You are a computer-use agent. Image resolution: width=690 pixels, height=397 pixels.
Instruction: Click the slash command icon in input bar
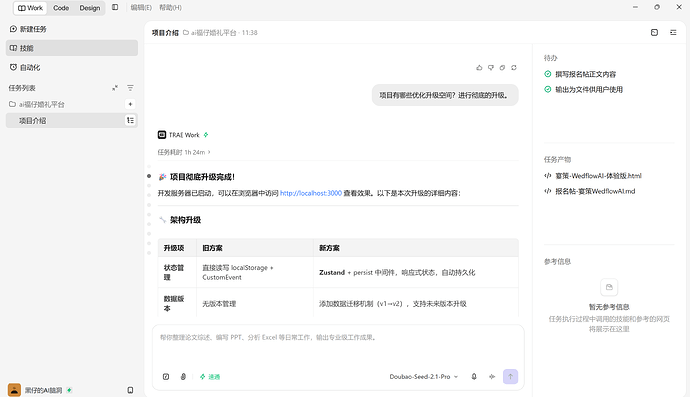[166, 377]
